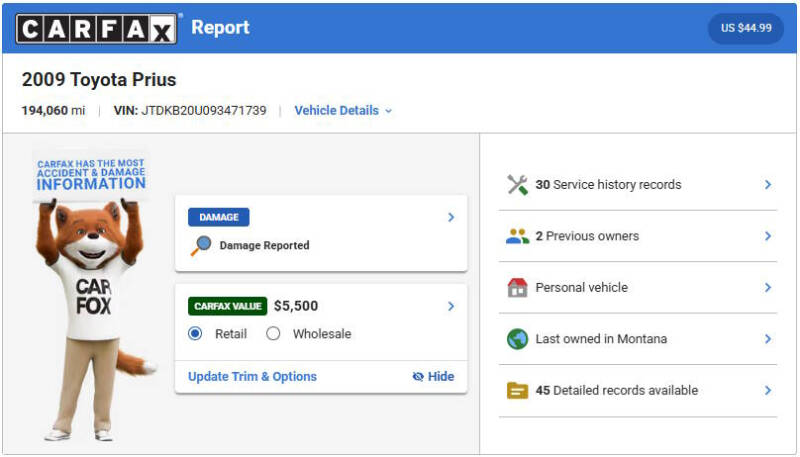The width and height of the screenshot is (800, 457).
Task: Expand Personal vehicle chevron
Action: pos(768,288)
